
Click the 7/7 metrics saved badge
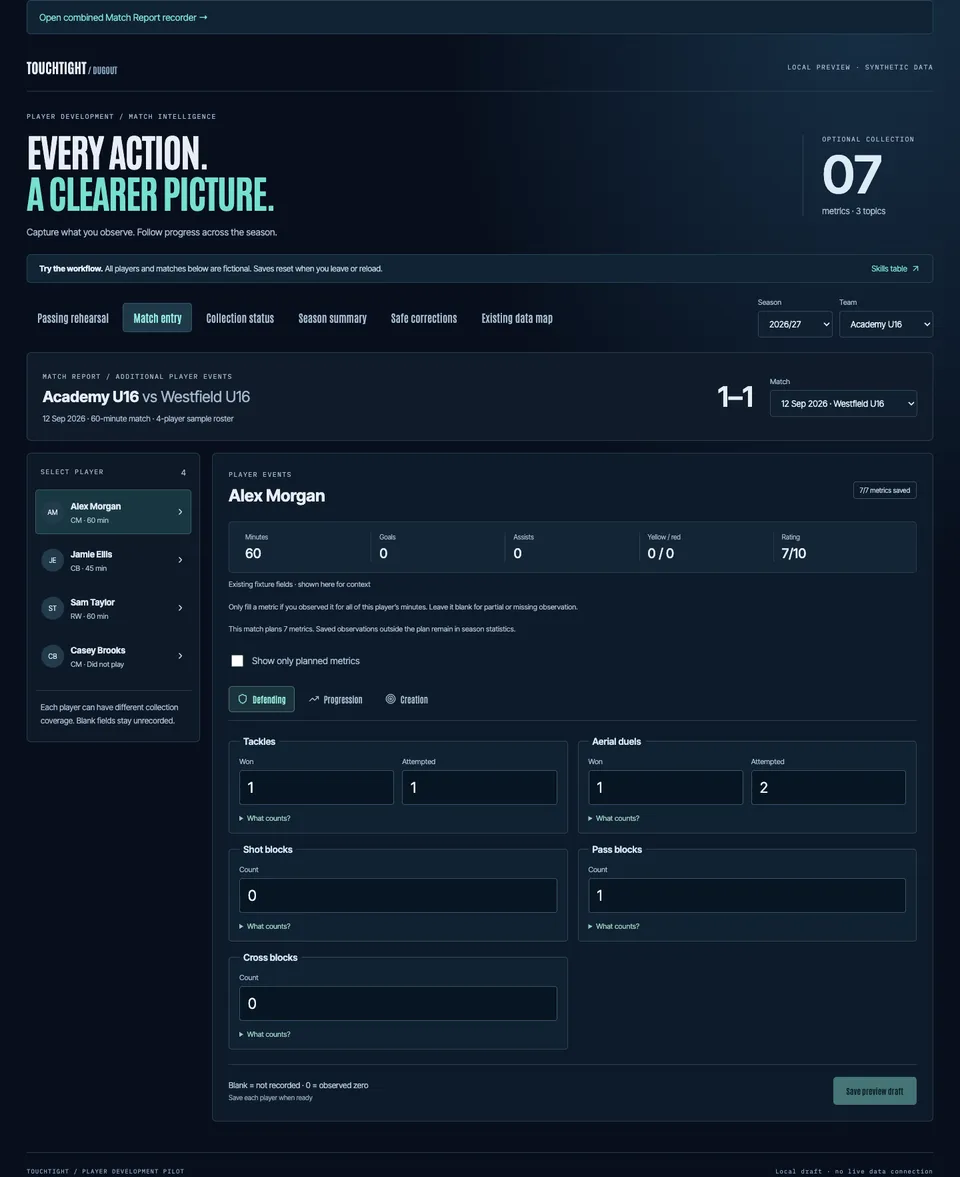(x=885, y=490)
